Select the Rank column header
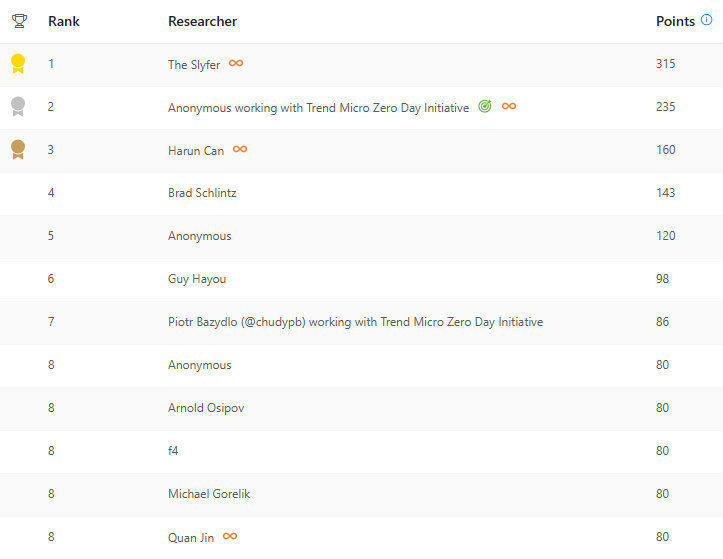The width and height of the screenshot is (723, 559). tap(64, 21)
